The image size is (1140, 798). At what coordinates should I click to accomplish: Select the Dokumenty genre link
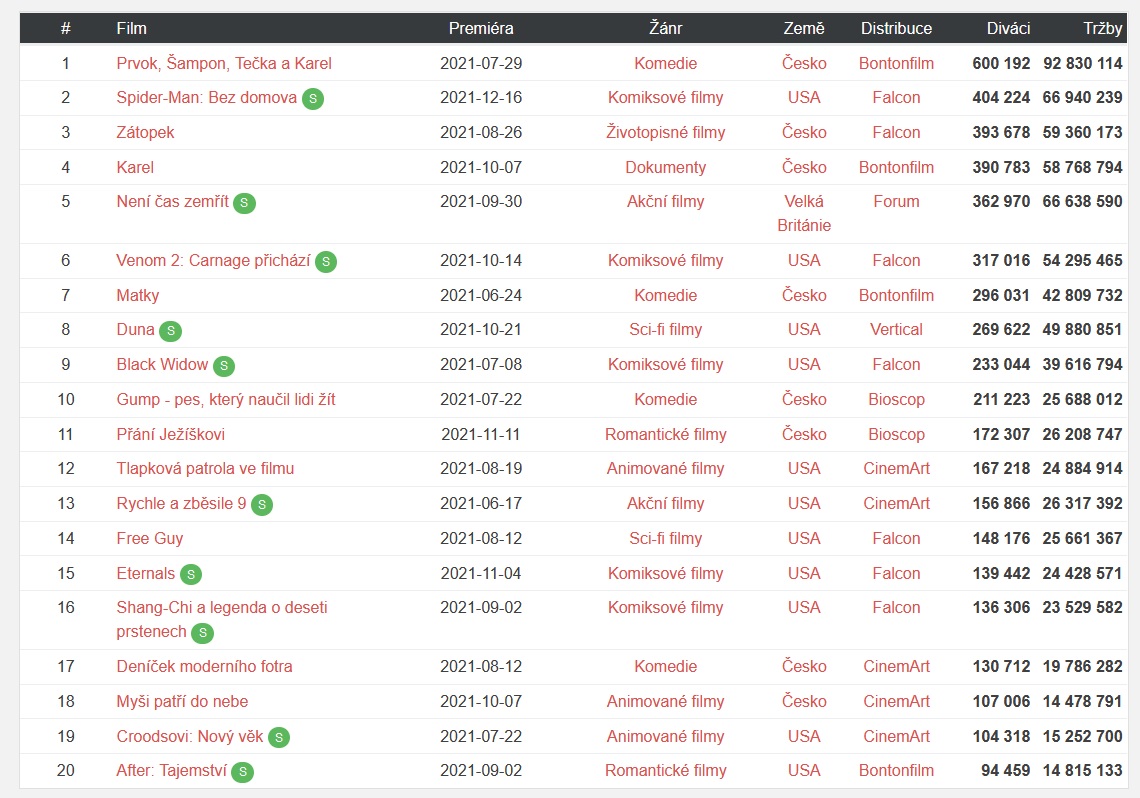coord(665,167)
